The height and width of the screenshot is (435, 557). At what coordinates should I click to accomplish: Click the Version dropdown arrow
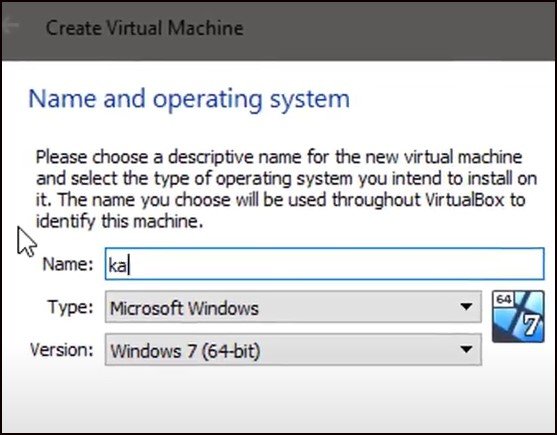[x=466, y=349]
